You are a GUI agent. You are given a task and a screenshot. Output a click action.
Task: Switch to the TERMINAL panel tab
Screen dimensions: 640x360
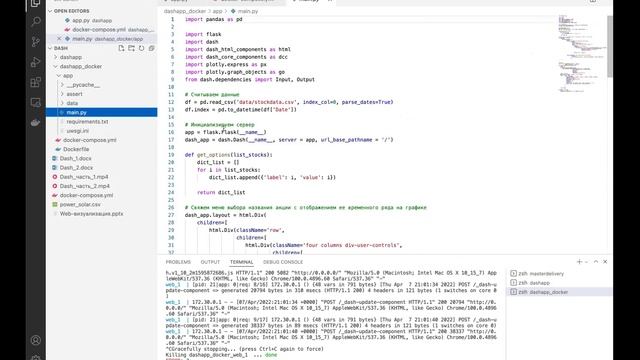[x=241, y=262]
